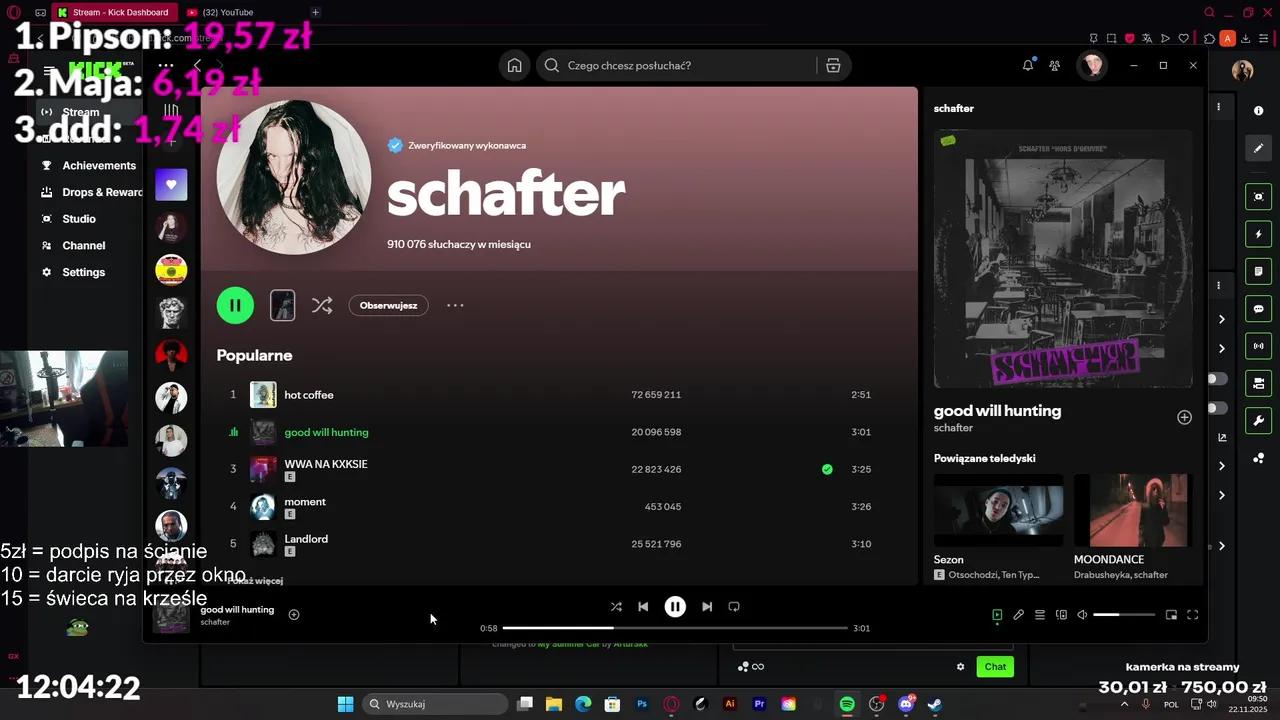The width and height of the screenshot is (1280, 720).
Task: Seek in the track progress bar
Action: [x=675, y=628]
